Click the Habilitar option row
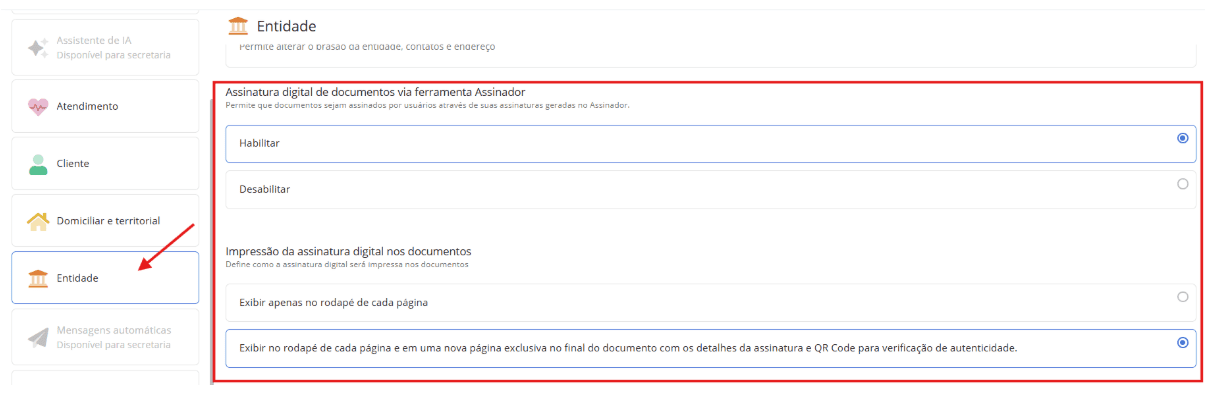 tap(711, 144)
